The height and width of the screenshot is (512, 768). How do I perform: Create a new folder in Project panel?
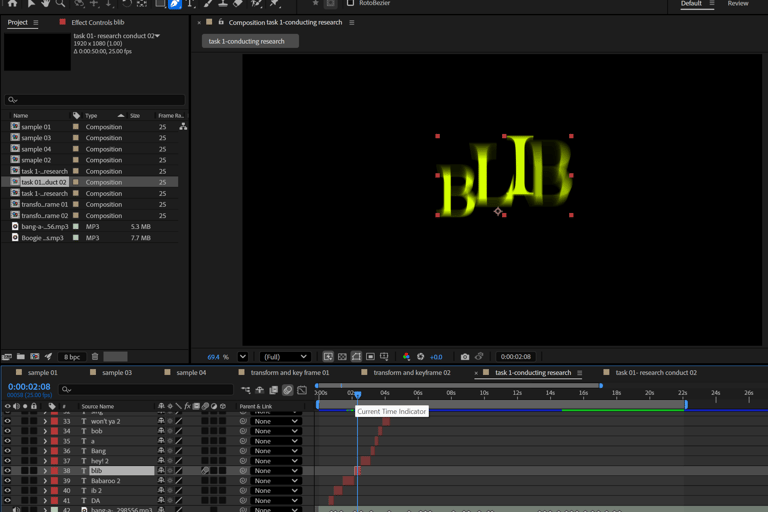pyautogui.click(x=21, y=357)
